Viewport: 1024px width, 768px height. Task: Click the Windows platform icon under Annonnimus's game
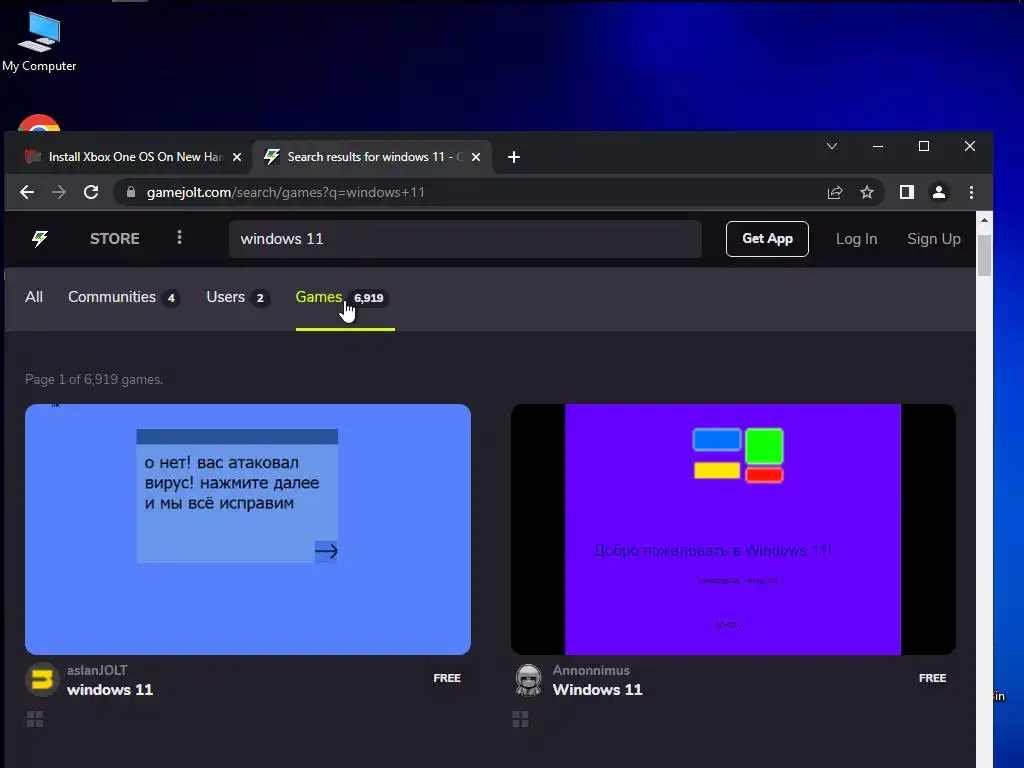[x=520, y=720]
